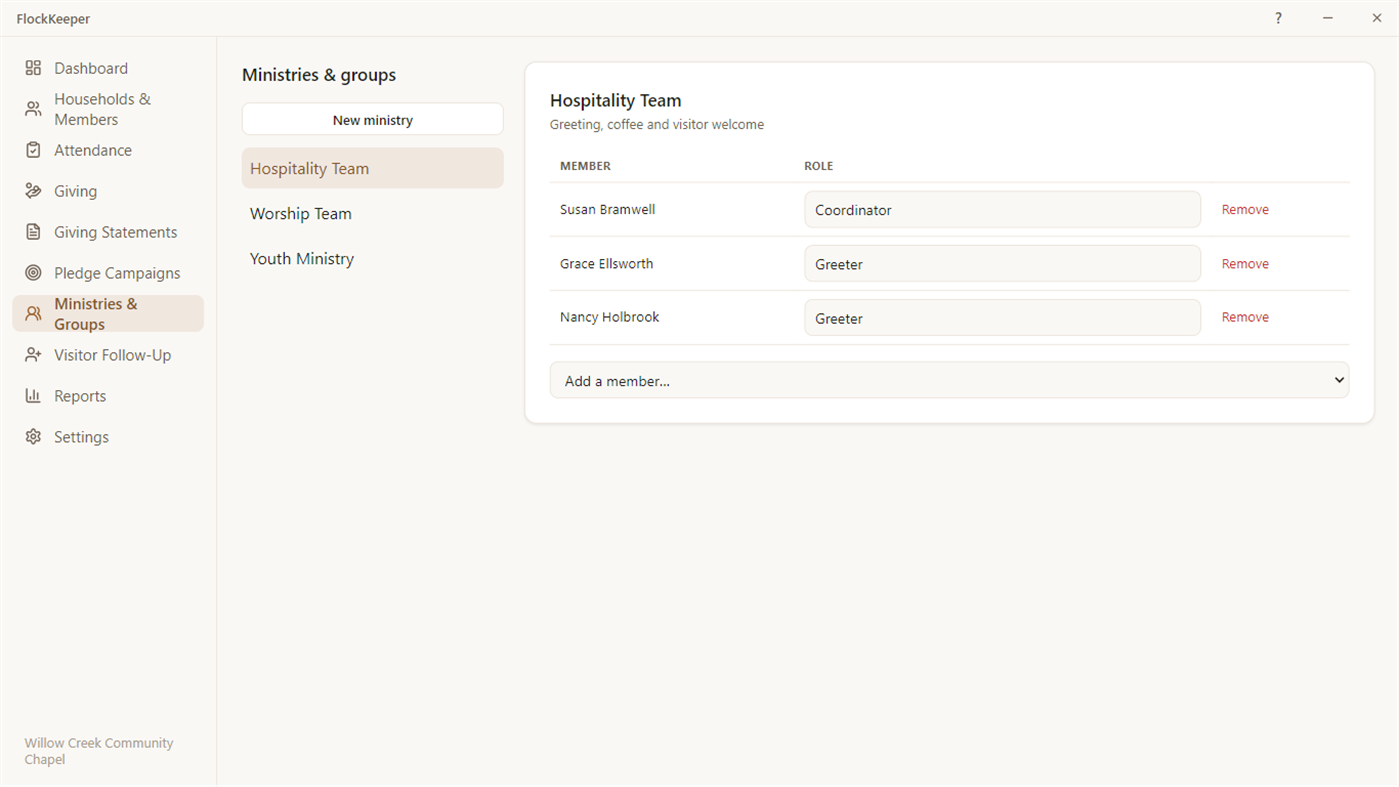Click the Visitor Follow-Up add-person icon
Image resolution: width=1399 pixels, height=787 pixels.
33,355
